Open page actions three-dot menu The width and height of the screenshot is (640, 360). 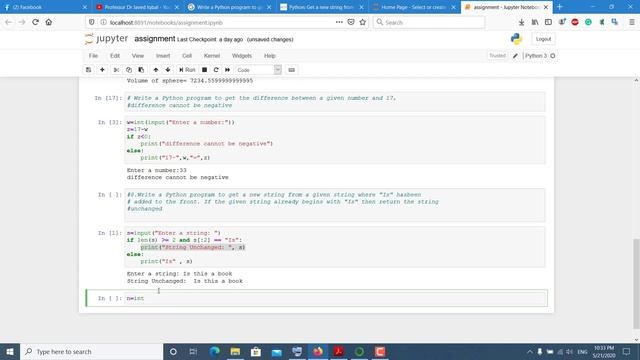pyautogui.click(x=339, y=22)
